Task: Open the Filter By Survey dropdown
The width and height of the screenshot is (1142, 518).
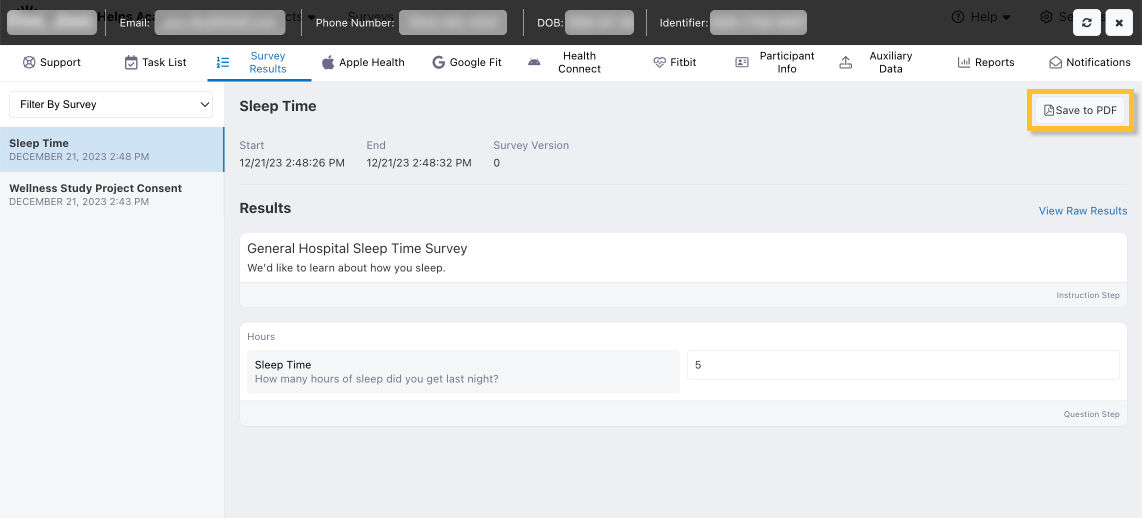Action: (112, 104)
